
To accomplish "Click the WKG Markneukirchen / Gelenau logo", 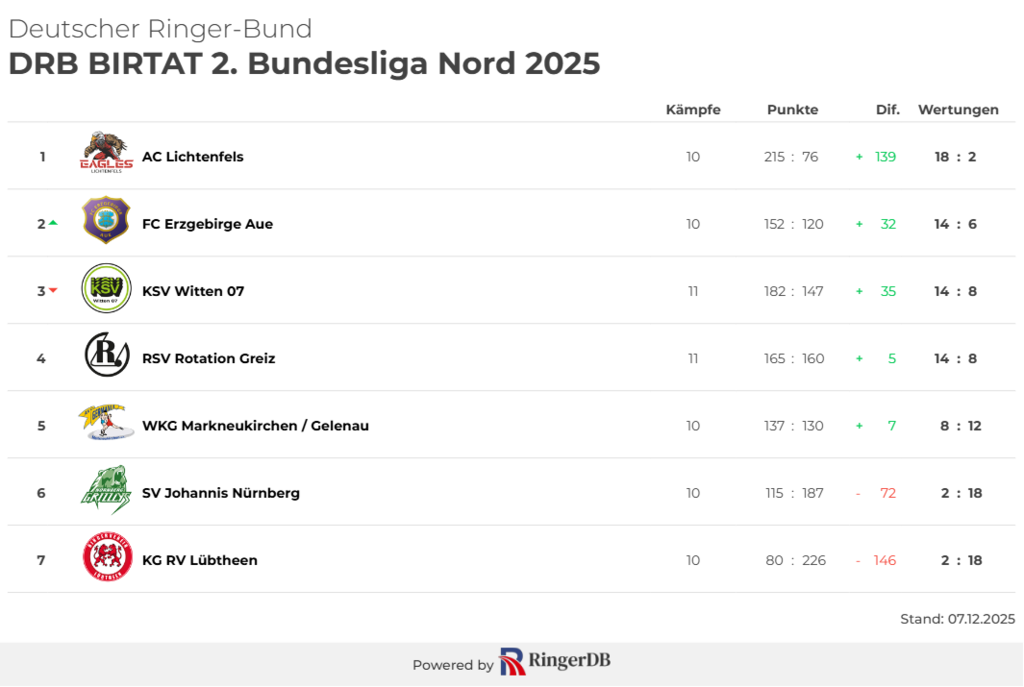I will coord(106,423).
